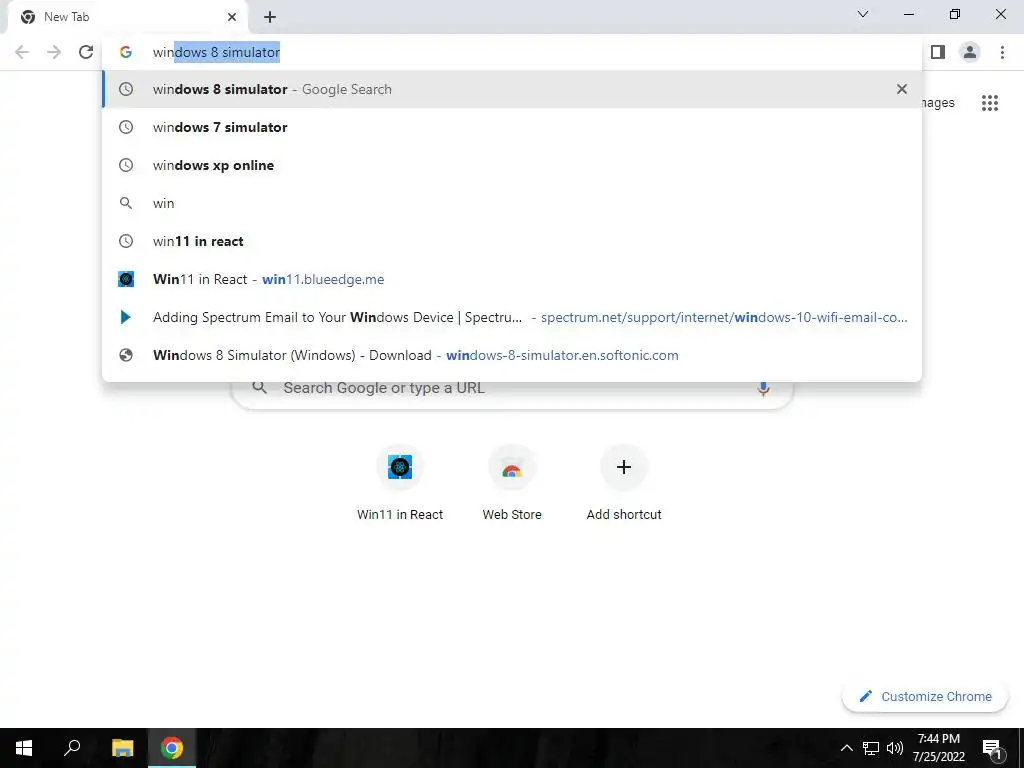Image resolution: width=1024 pixels, height=768 pixels.
Task: Open the profile avatar icon
Action: pyautogui.click(x=970, y=52)
